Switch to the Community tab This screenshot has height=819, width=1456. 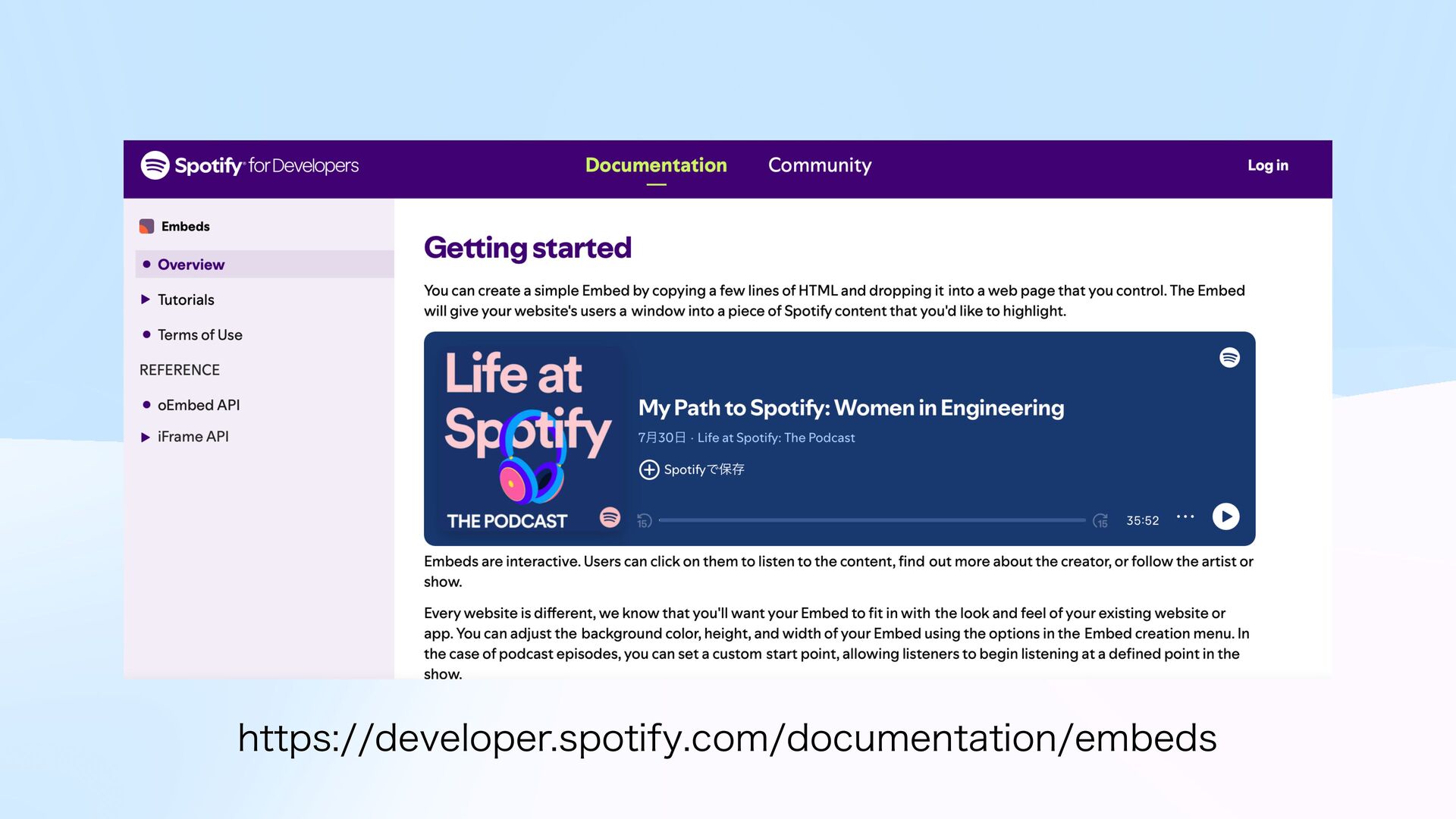820,165
